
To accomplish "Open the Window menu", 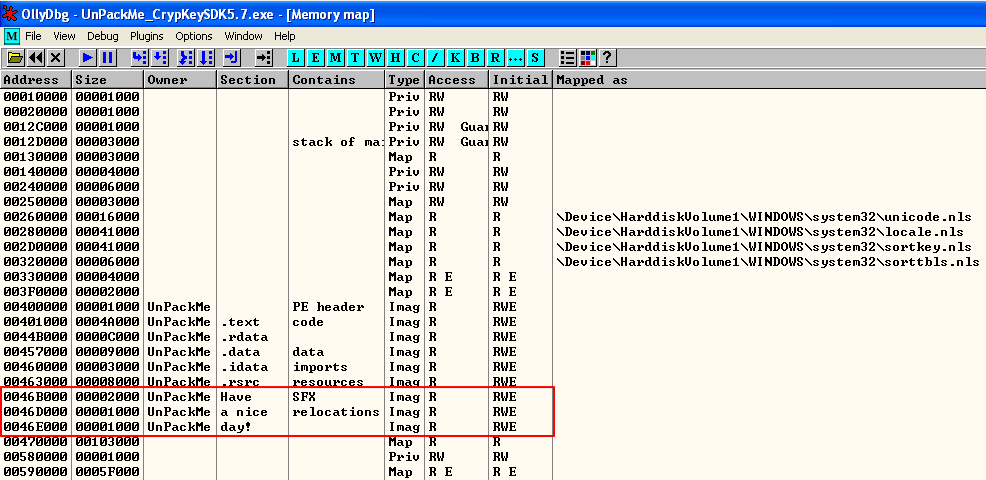I will (243, 36).
